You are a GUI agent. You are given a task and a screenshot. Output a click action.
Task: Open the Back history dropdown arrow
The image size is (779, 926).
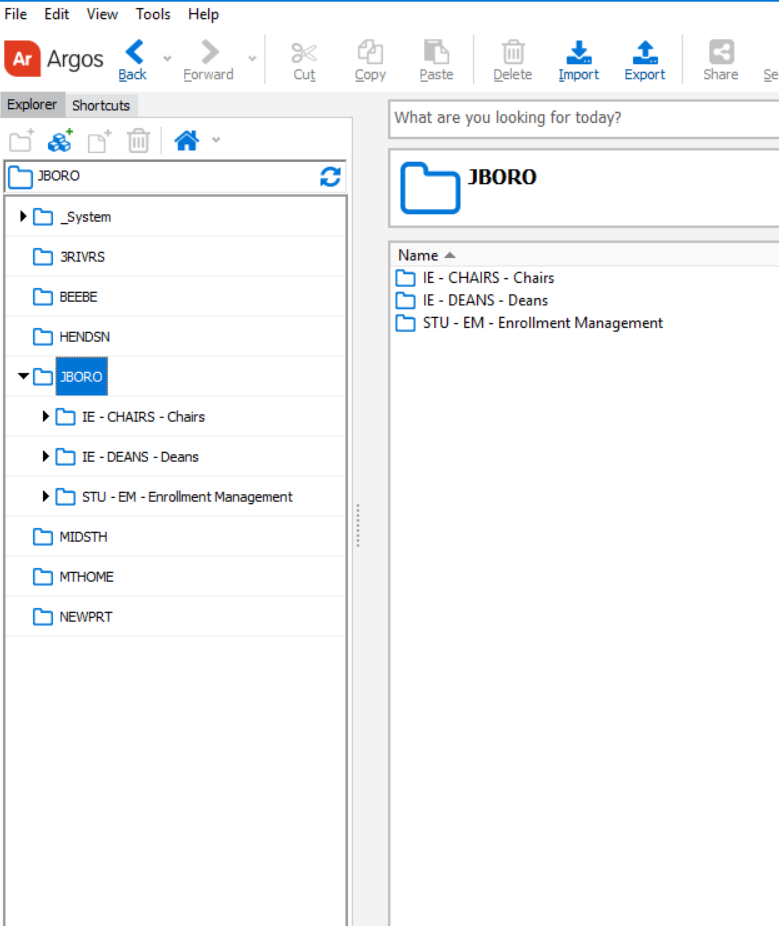tap(168, 58)
